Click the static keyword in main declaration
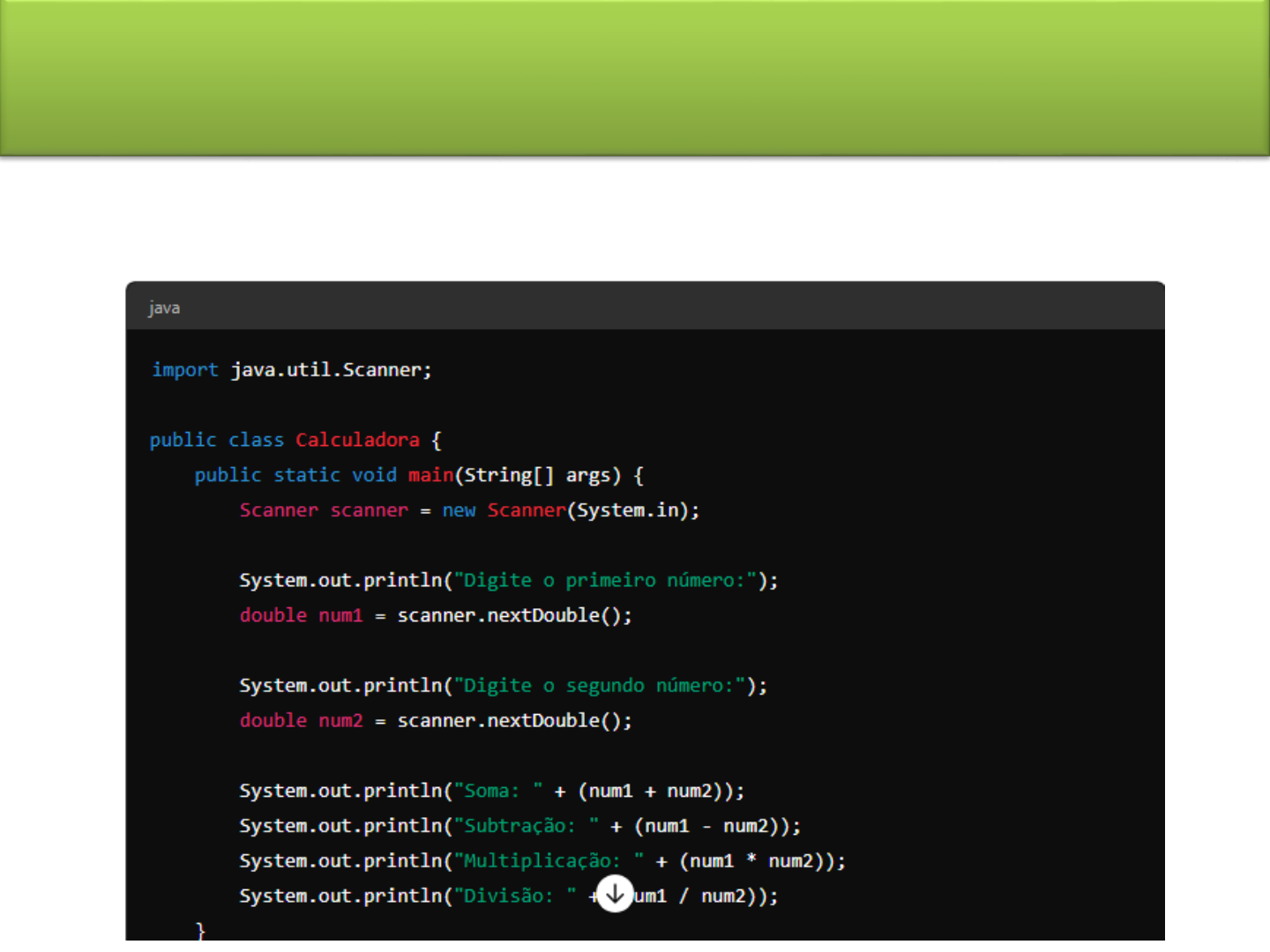The width and height of the screenshot is (1270, 952). (x=306, y=475)
